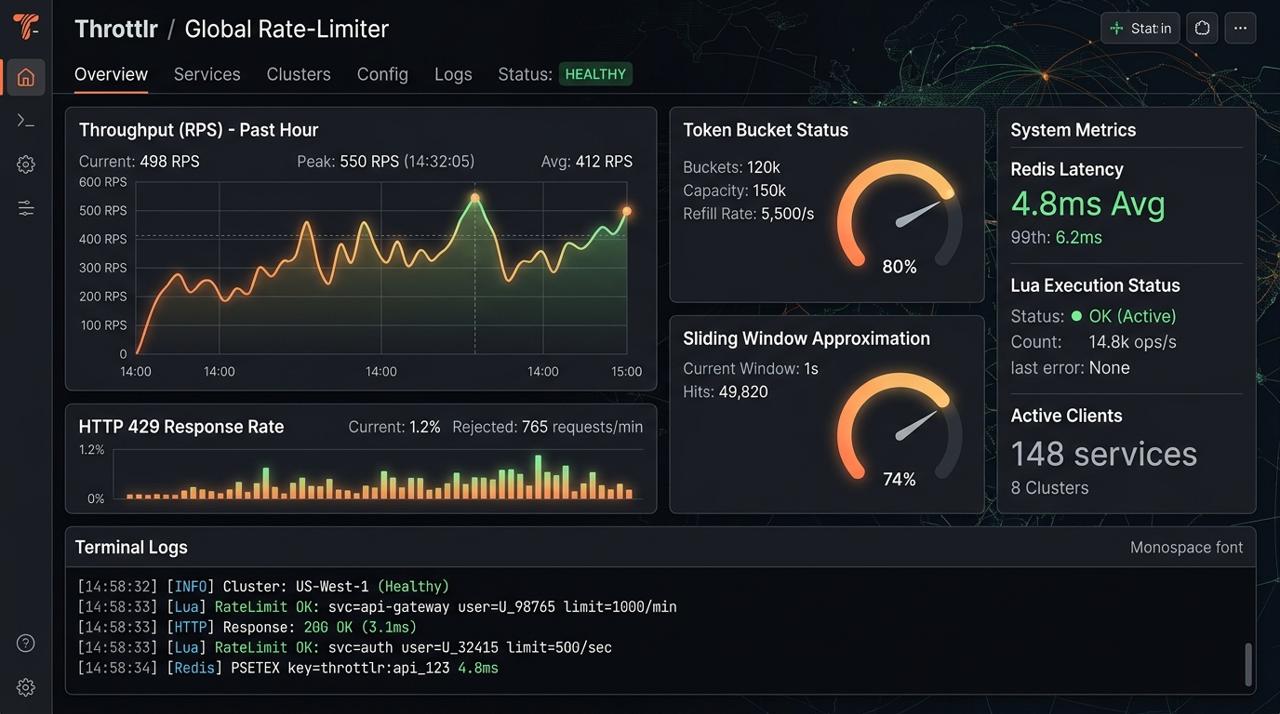1280x714 pixels.
Task: Click '148 services' active clients value
Action: click(x=1104, y=453)
